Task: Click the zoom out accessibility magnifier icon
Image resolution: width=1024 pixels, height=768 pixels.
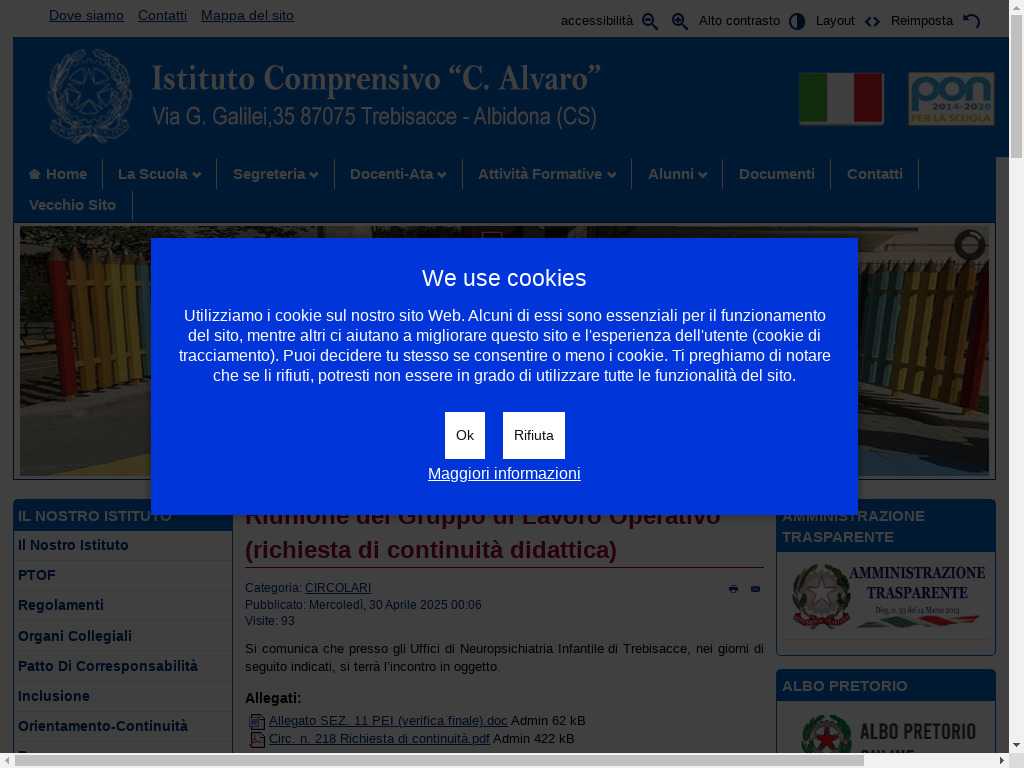Action: pyautogui.click(x=649, y=22)
